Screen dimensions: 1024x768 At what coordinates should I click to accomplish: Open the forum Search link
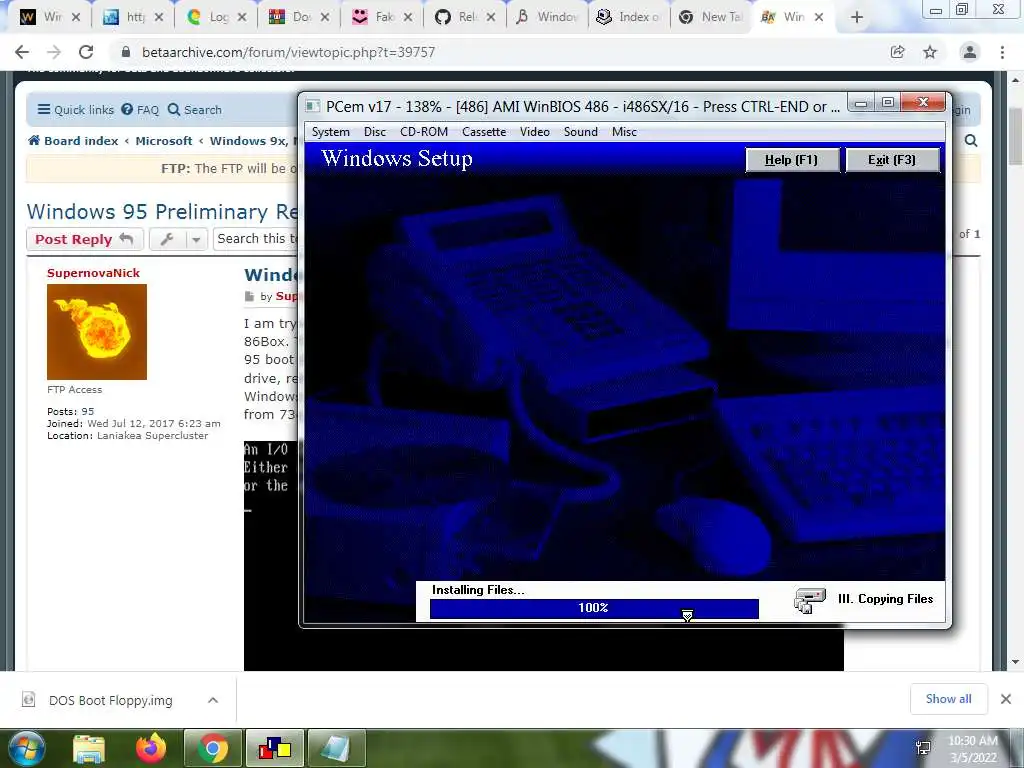click(x=195, y=110)
